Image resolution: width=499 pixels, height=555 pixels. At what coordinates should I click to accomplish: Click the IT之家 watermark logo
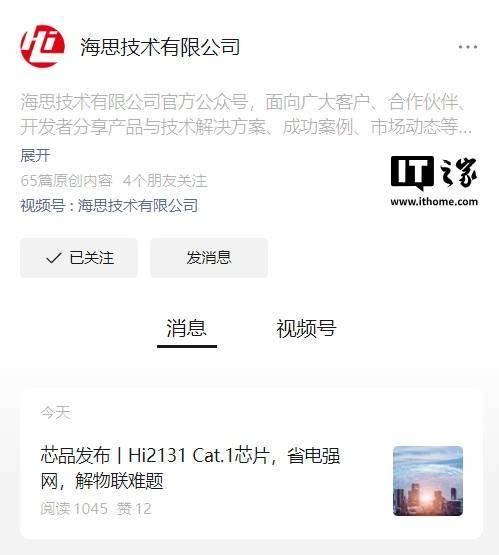pyautogui.click(x=434, y=173)
